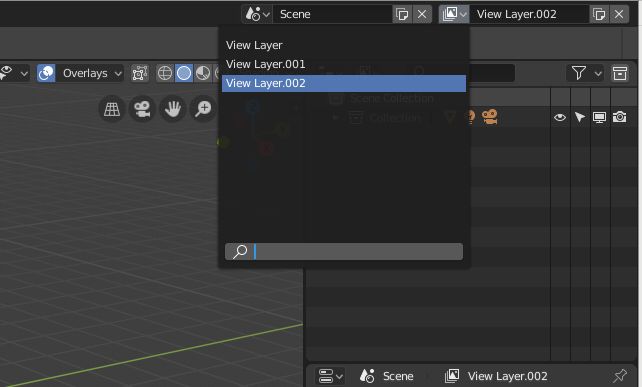Remove View Layer.002 with X button
The width and height of the screenshot is (642, 387).
click(619, 14)
